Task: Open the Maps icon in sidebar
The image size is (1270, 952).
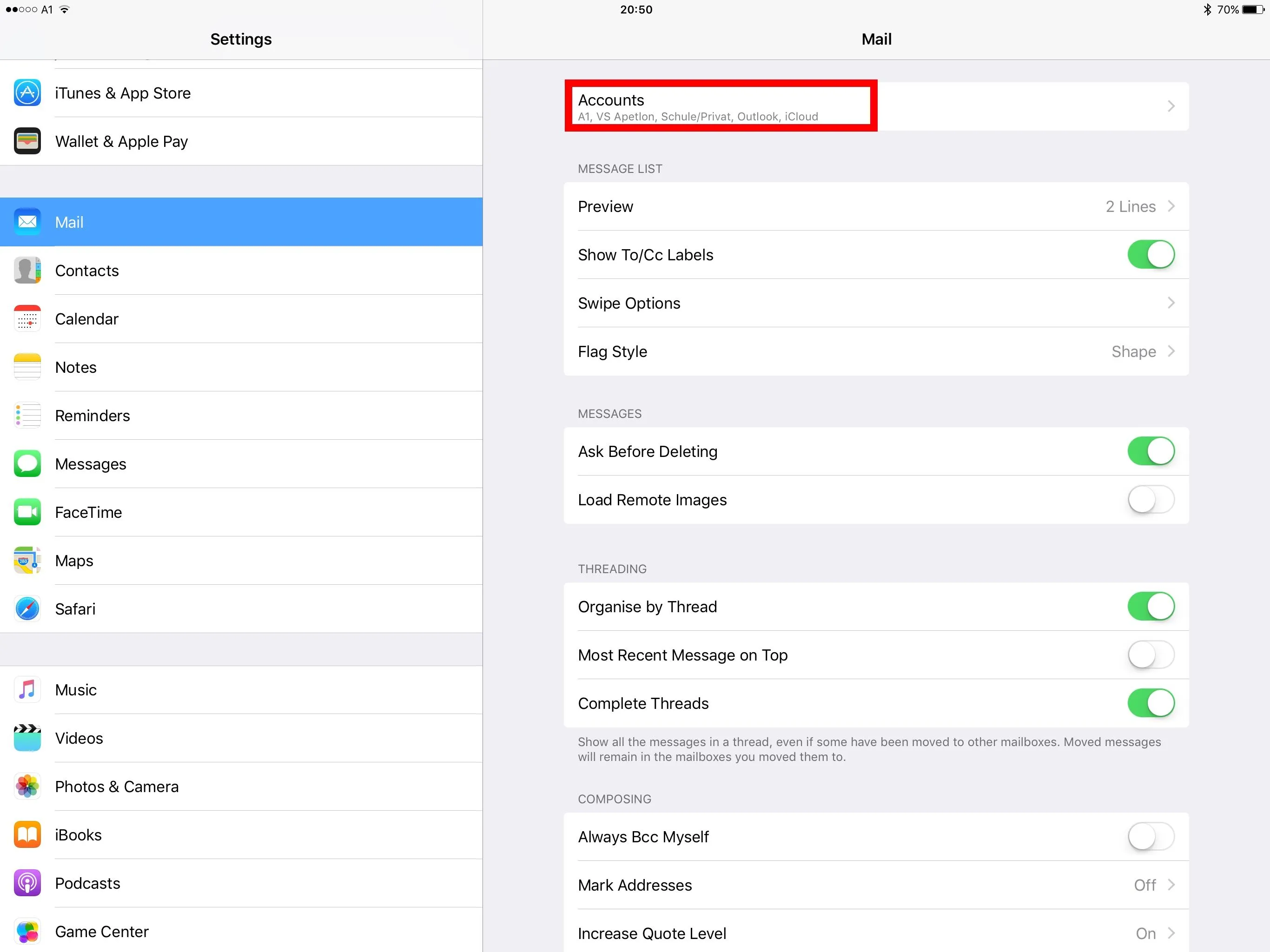Action: [x=27, y=561]
